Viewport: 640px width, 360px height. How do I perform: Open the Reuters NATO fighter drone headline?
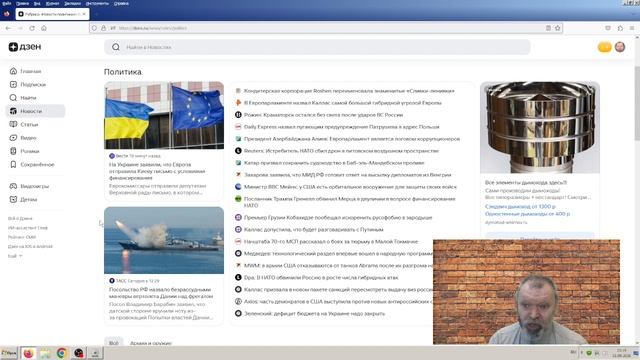click(x=341, y=151)
